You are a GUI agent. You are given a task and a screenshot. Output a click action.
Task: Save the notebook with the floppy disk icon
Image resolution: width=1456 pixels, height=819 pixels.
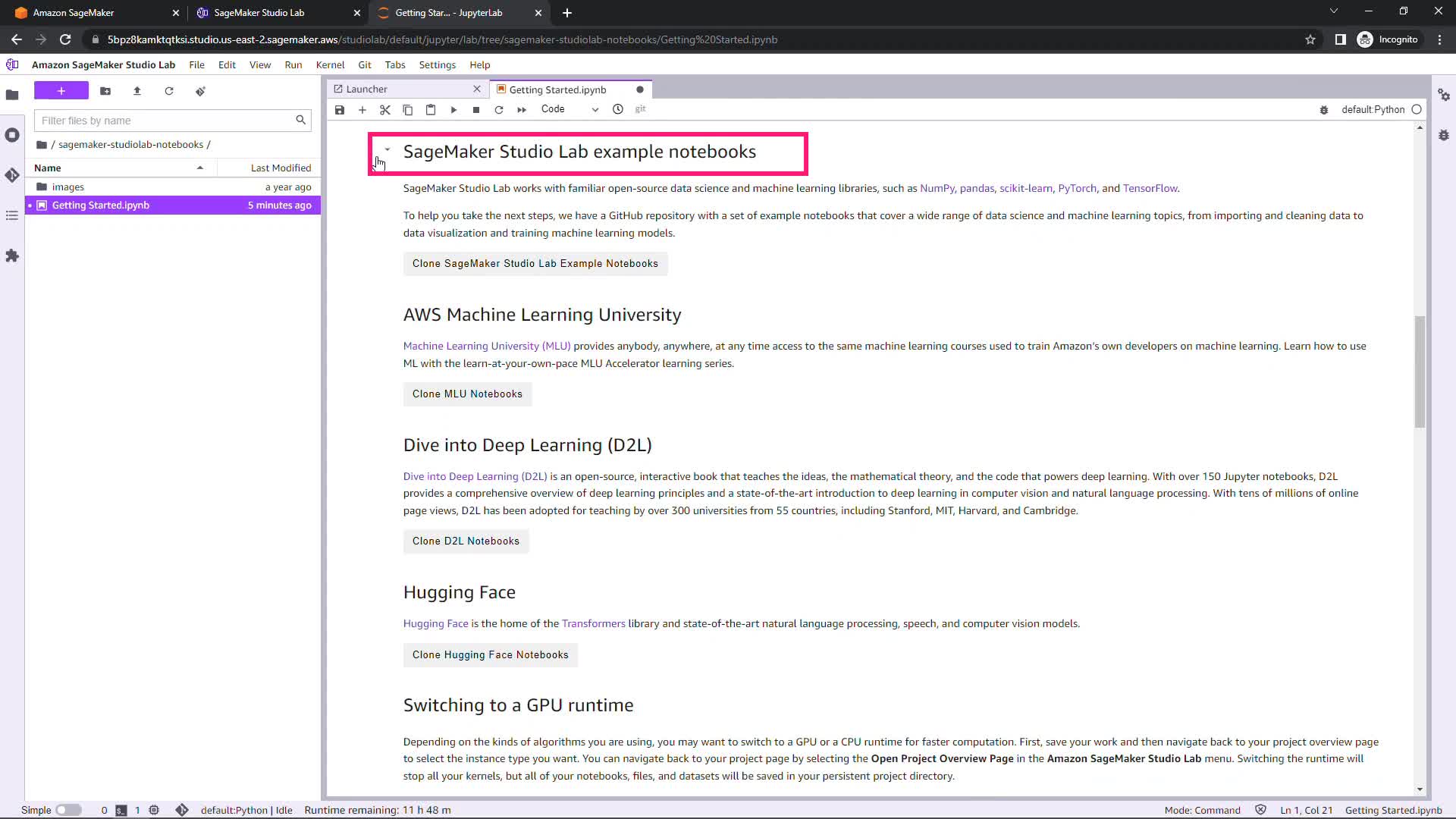pyautogui.click(x=340, y=110)
